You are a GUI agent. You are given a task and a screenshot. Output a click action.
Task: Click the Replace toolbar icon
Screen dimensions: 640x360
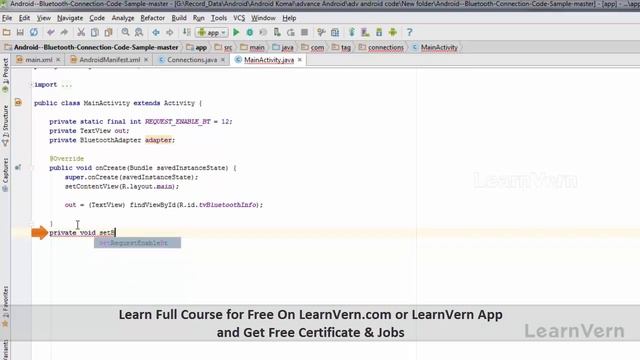point(139,32)
